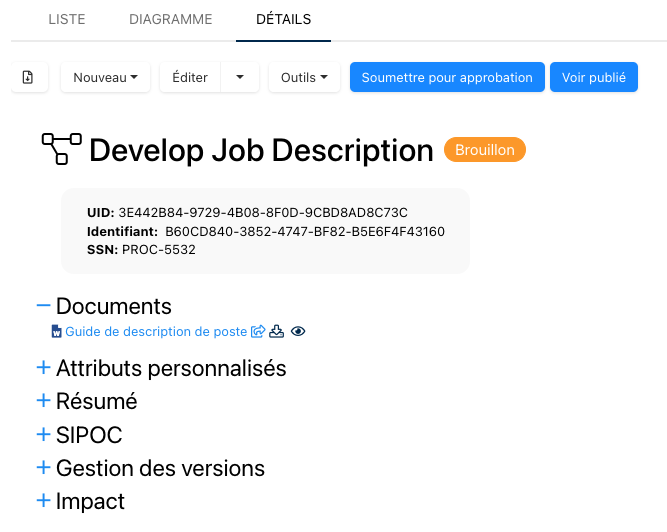Click the Voir publié button
Image resolution: width=667 pixels, height=532 pixels.
(594, 77)
